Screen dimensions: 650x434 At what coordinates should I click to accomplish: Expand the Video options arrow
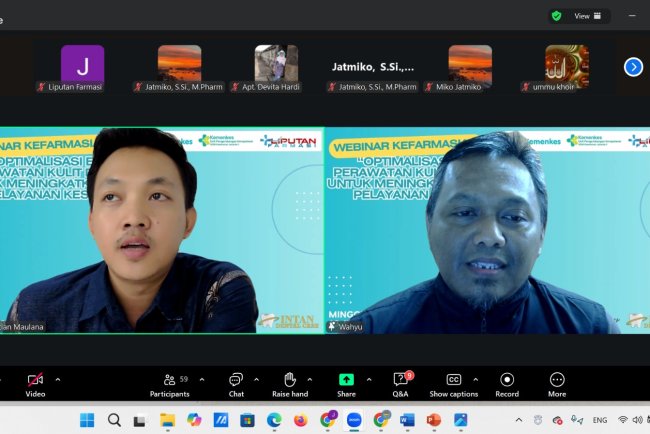(58, 379)
